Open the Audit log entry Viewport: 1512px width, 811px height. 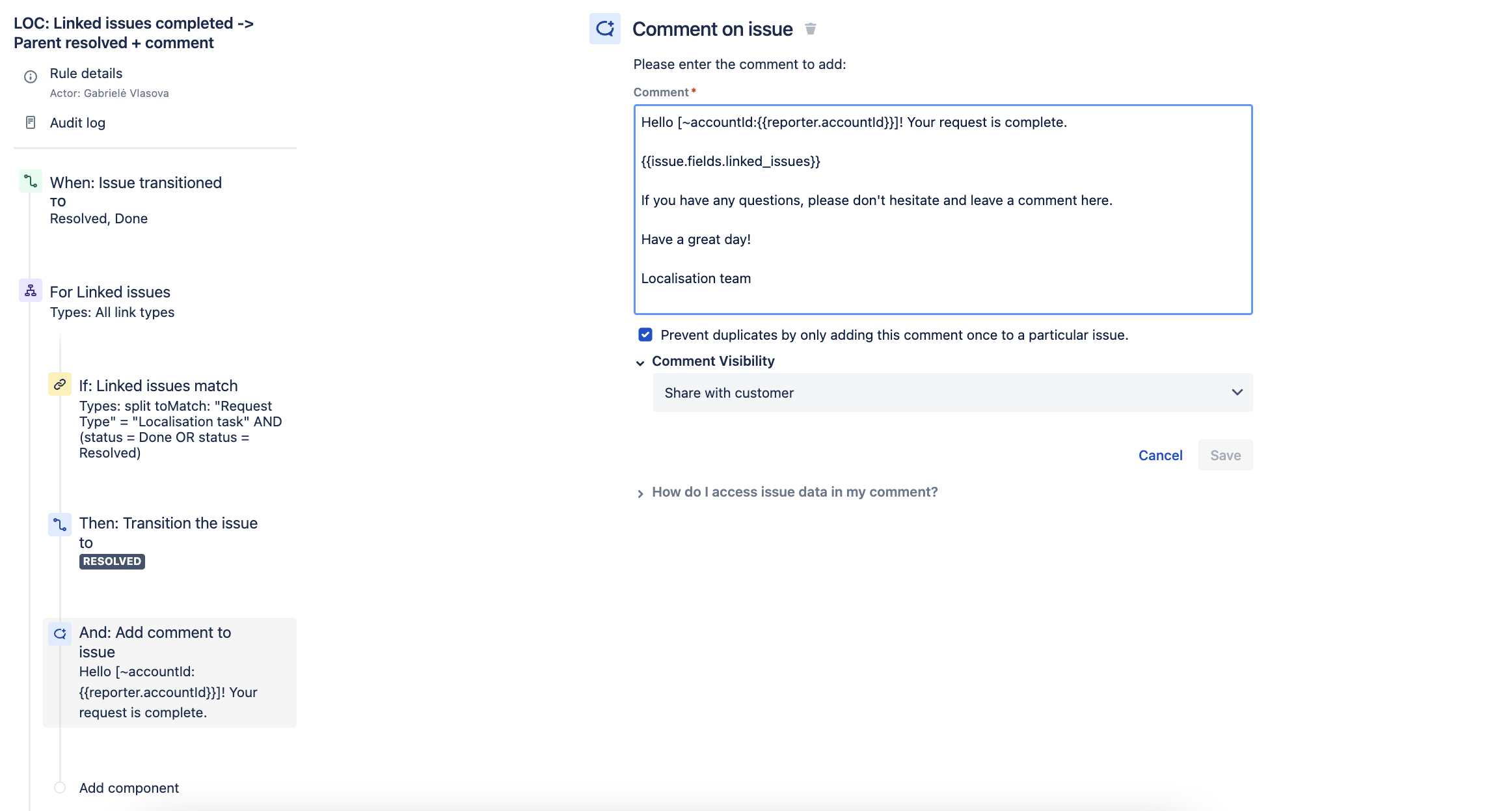click(x=77, y=123)
